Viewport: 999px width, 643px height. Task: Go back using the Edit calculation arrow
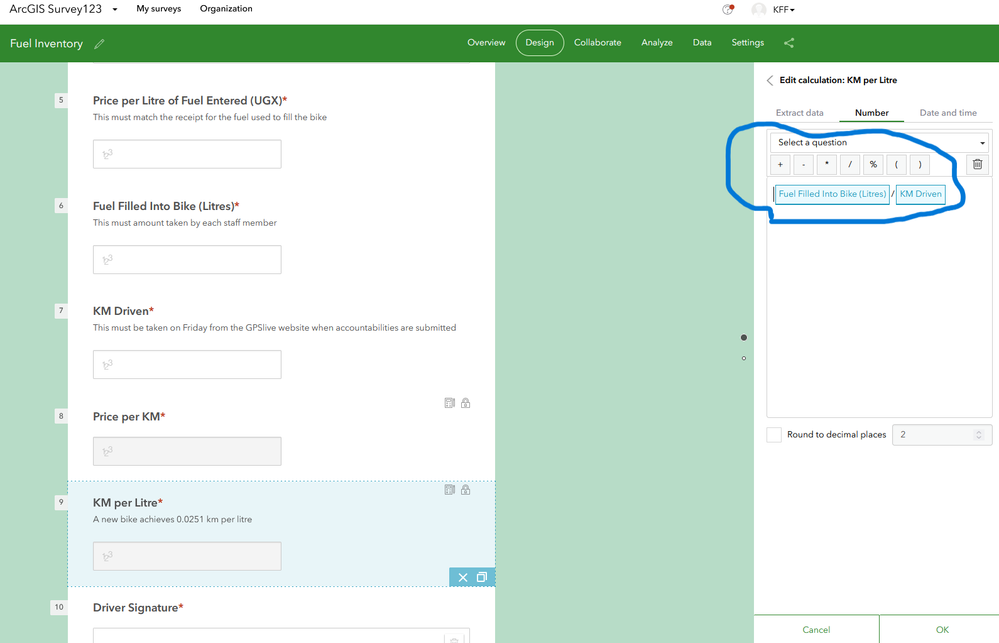[770, 80]
